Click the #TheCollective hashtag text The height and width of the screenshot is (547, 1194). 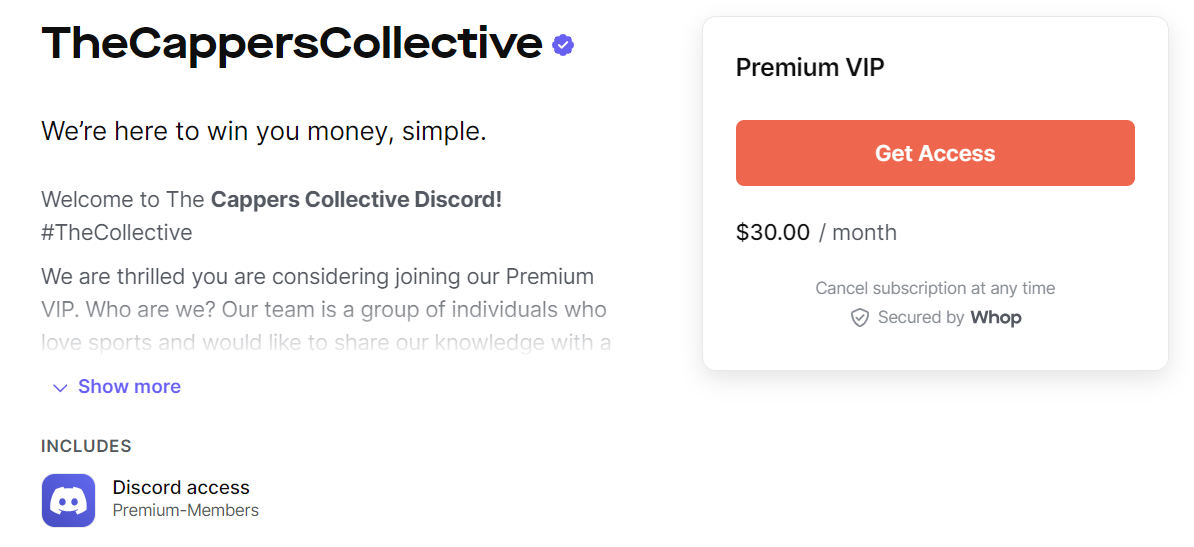(117, 233)
